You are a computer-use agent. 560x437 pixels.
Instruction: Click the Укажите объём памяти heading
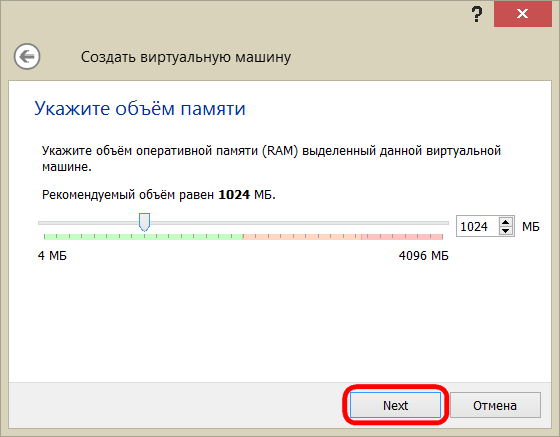(140, 109)
